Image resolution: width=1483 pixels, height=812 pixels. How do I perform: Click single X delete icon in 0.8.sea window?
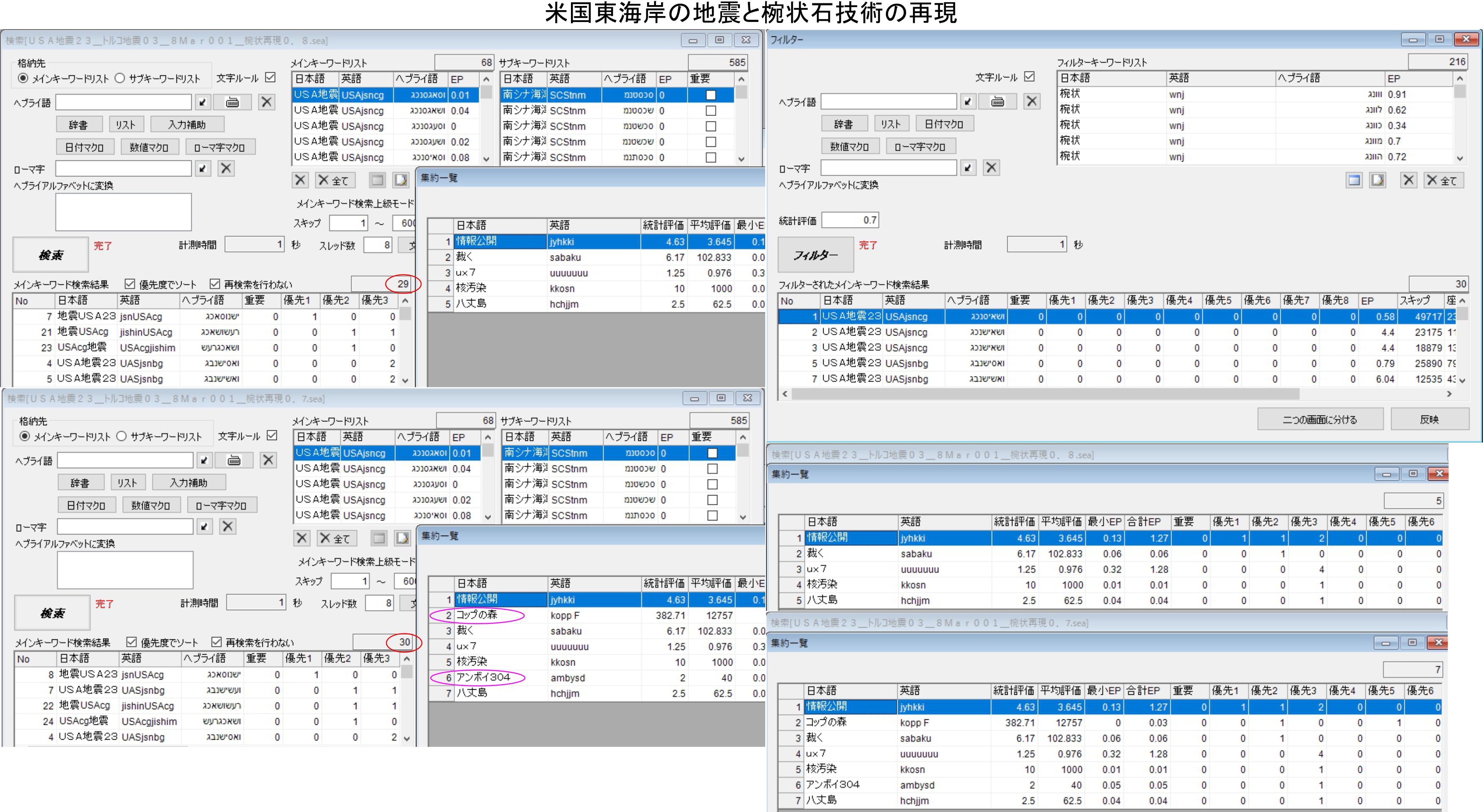(300, 181)
